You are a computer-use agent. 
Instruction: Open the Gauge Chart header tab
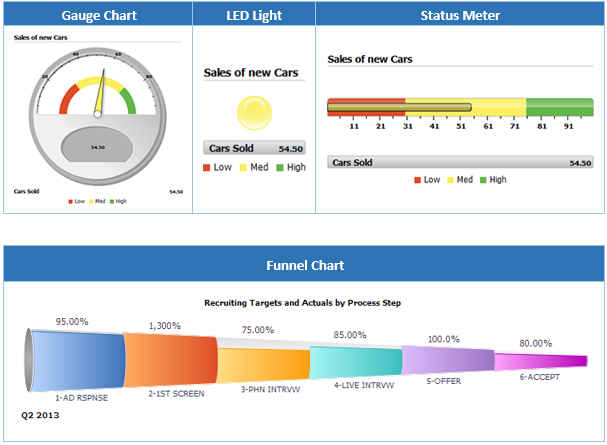(x=98, y=15)
